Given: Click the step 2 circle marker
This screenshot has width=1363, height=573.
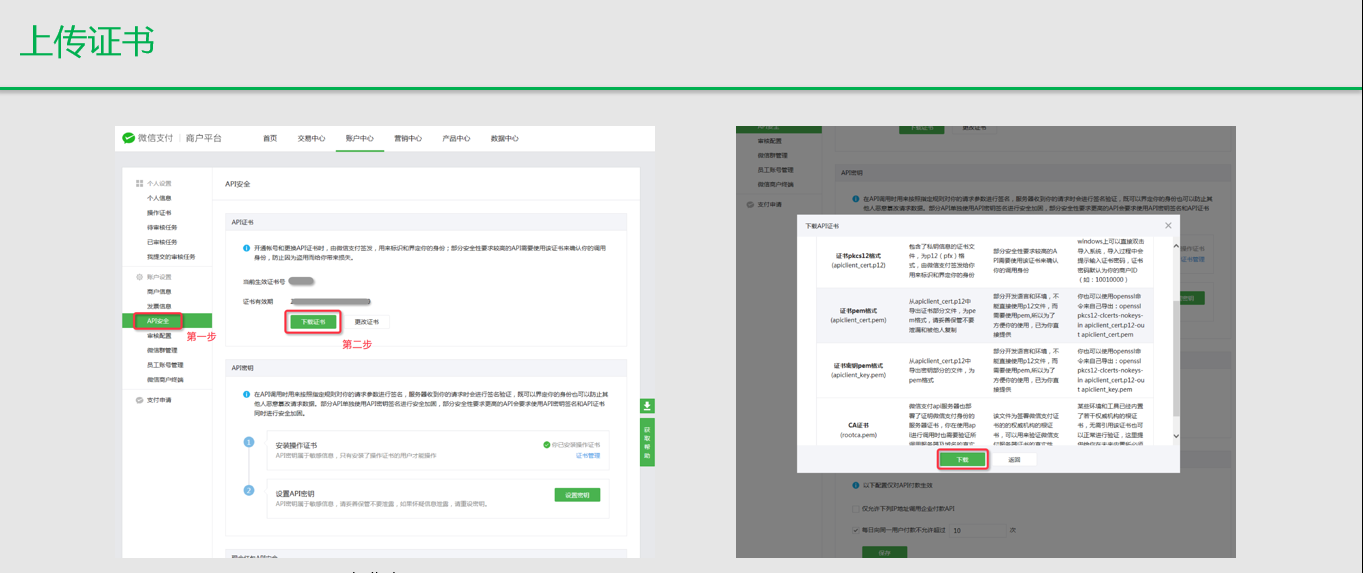Looking at the screenshot, I should click(x=249, y=490).
